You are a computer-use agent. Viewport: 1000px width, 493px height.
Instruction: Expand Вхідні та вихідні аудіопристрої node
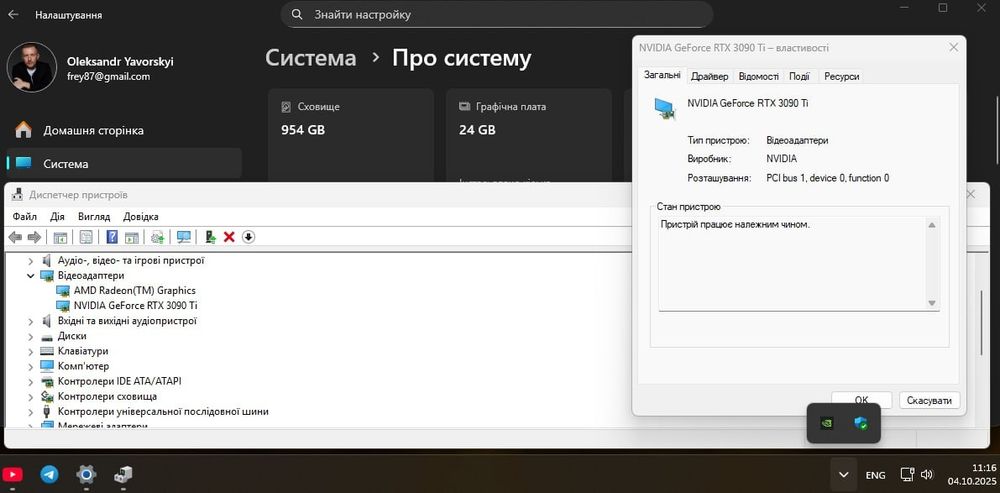(x=31, y=321)
